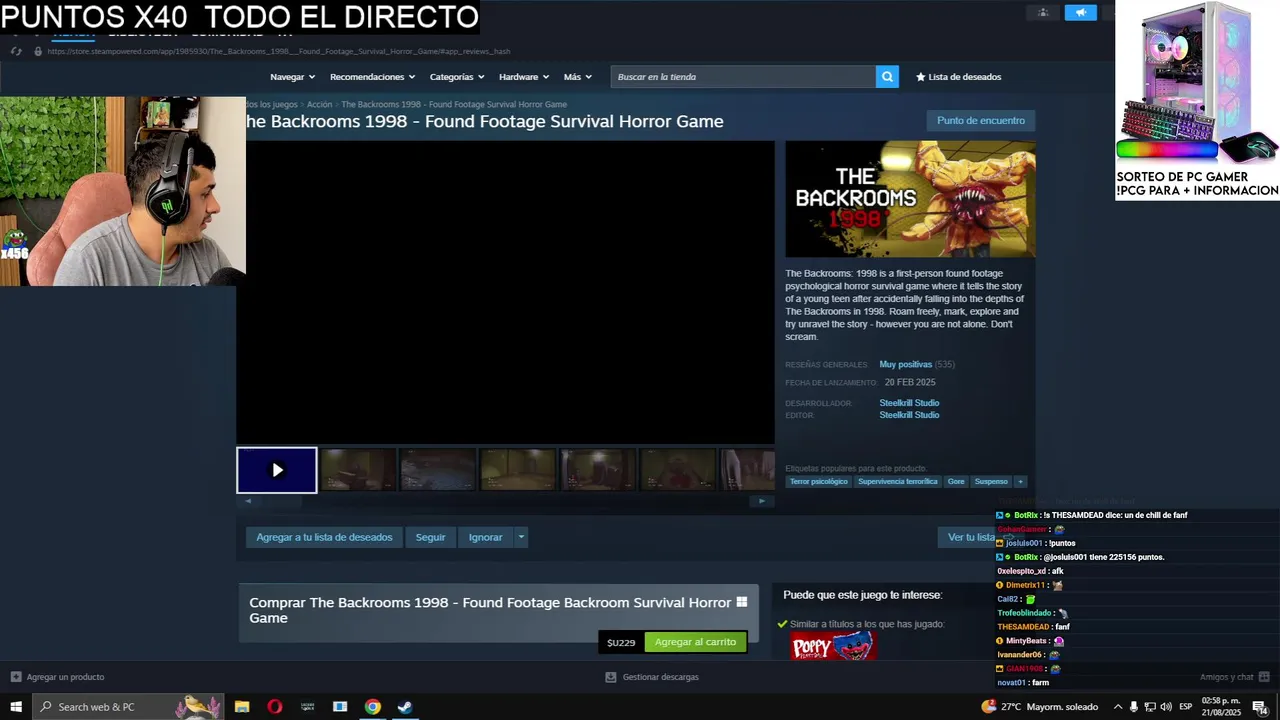Click the Seguir button
The image size is (1280, 720).
click(430, 537)
